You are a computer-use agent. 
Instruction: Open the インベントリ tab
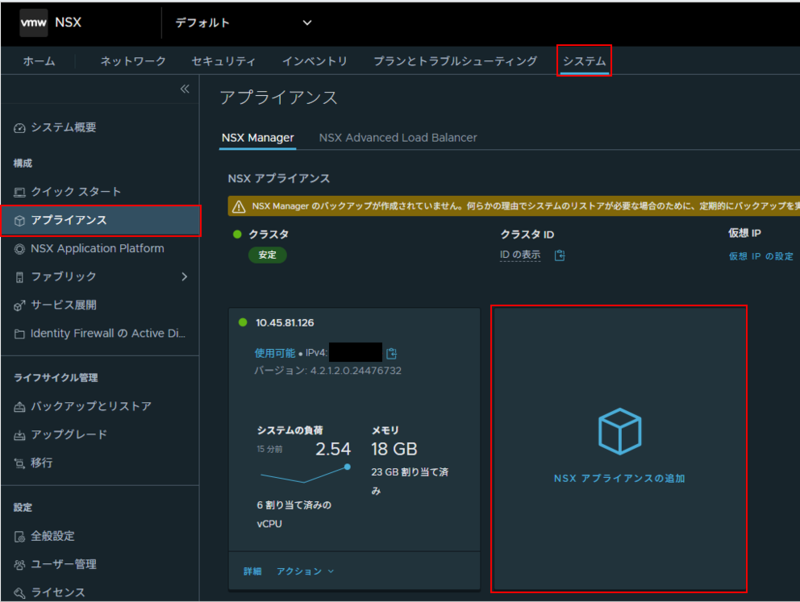coord(315,61)
